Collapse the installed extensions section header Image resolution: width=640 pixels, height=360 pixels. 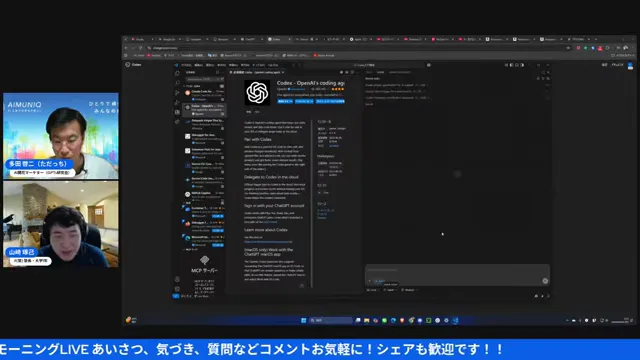203,86
